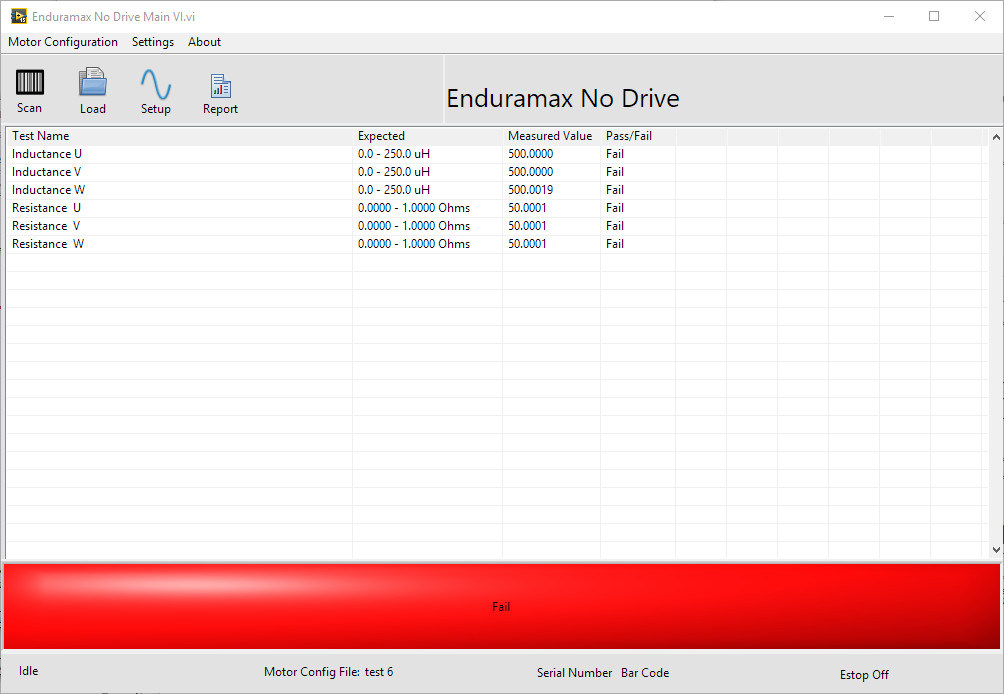This screenshot has width=1004, height=694.
Task: Open the About menu
Action: [204, 42]
